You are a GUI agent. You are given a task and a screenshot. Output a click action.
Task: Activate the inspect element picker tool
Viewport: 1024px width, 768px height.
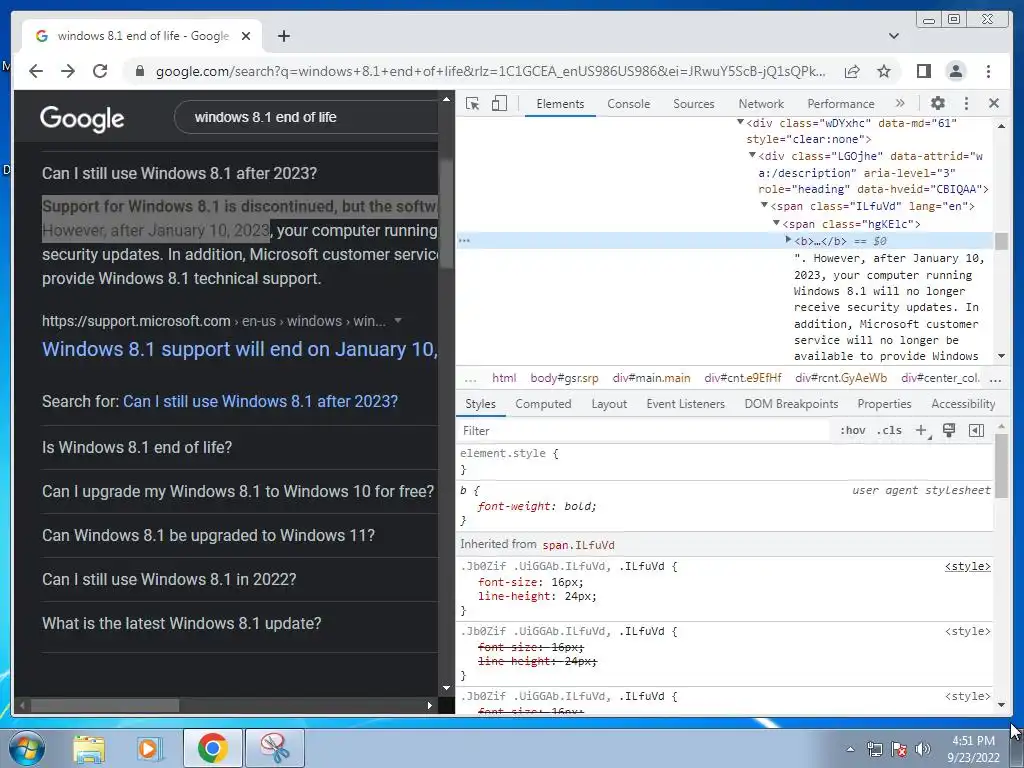pos(473,104)
